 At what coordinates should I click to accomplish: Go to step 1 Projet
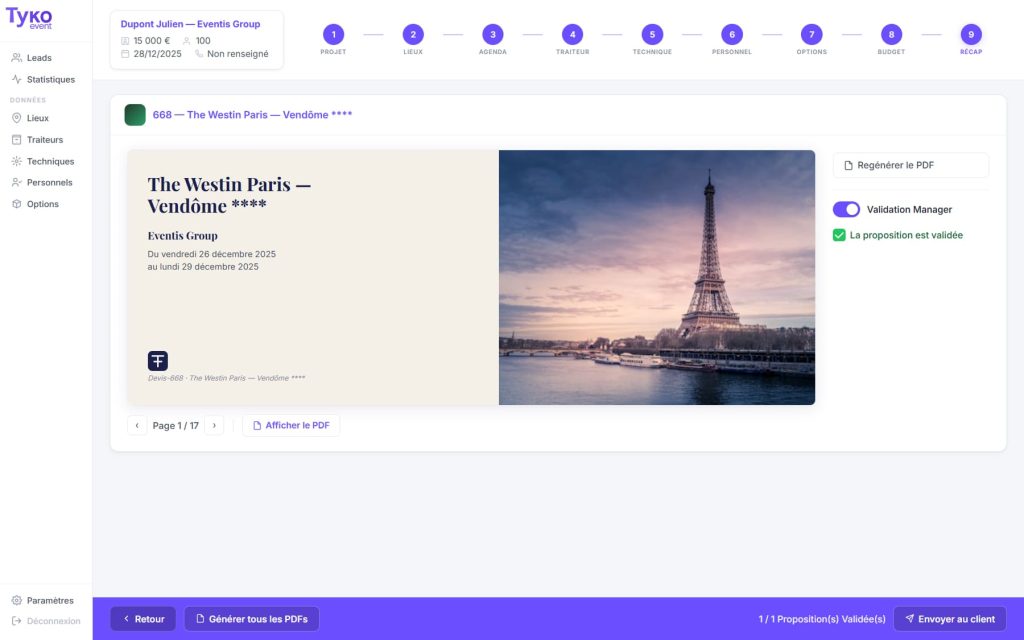tap(333, 35)
